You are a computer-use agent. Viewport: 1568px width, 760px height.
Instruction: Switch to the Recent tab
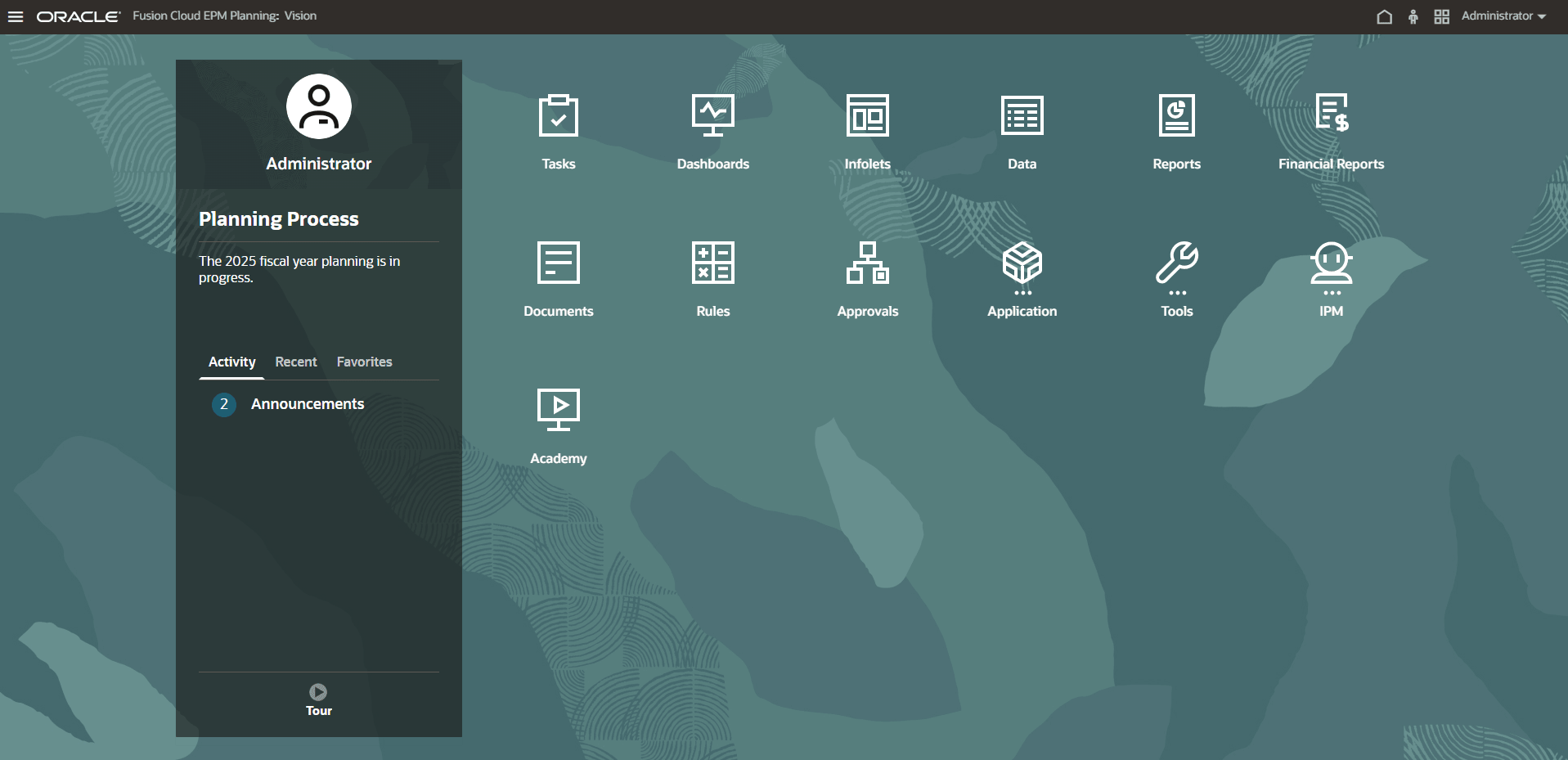pyautogui.click(x=296, y=362)
